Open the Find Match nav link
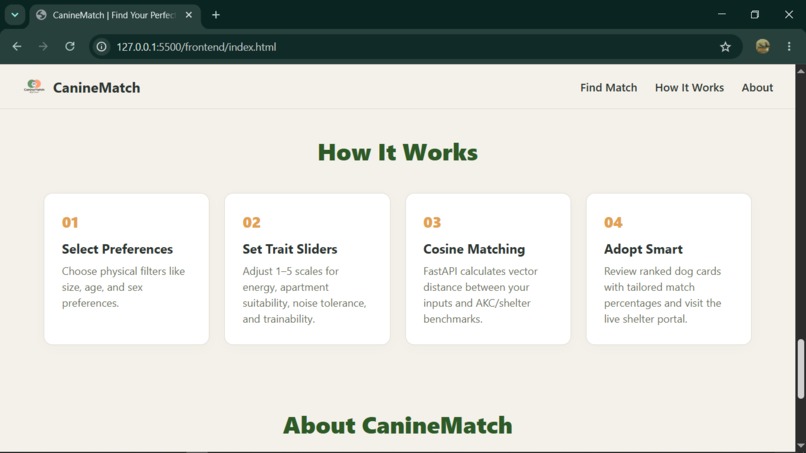This screenshot has height=453, width=806. [x=609, y=87]
